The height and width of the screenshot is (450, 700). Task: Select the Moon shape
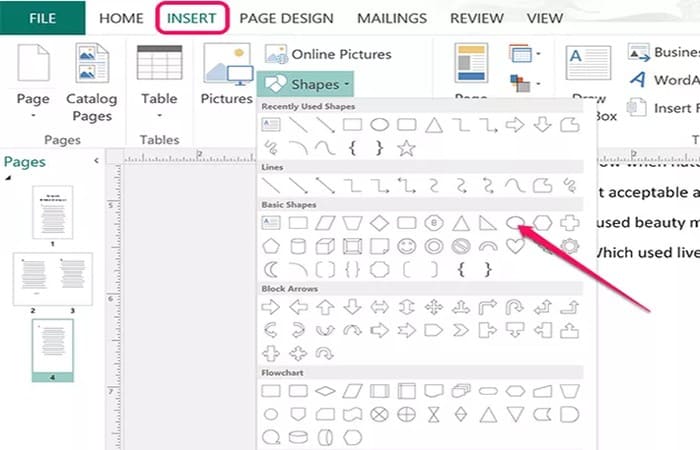[271, 270]
